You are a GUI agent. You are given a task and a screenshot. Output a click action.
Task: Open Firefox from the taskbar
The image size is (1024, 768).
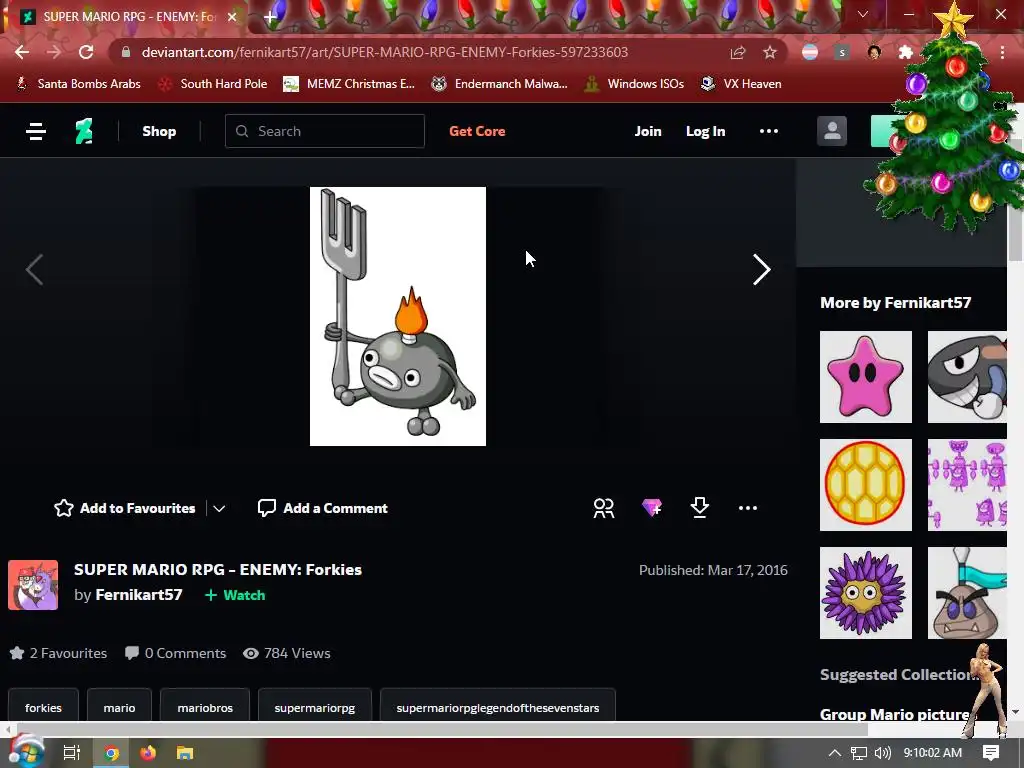148,753
